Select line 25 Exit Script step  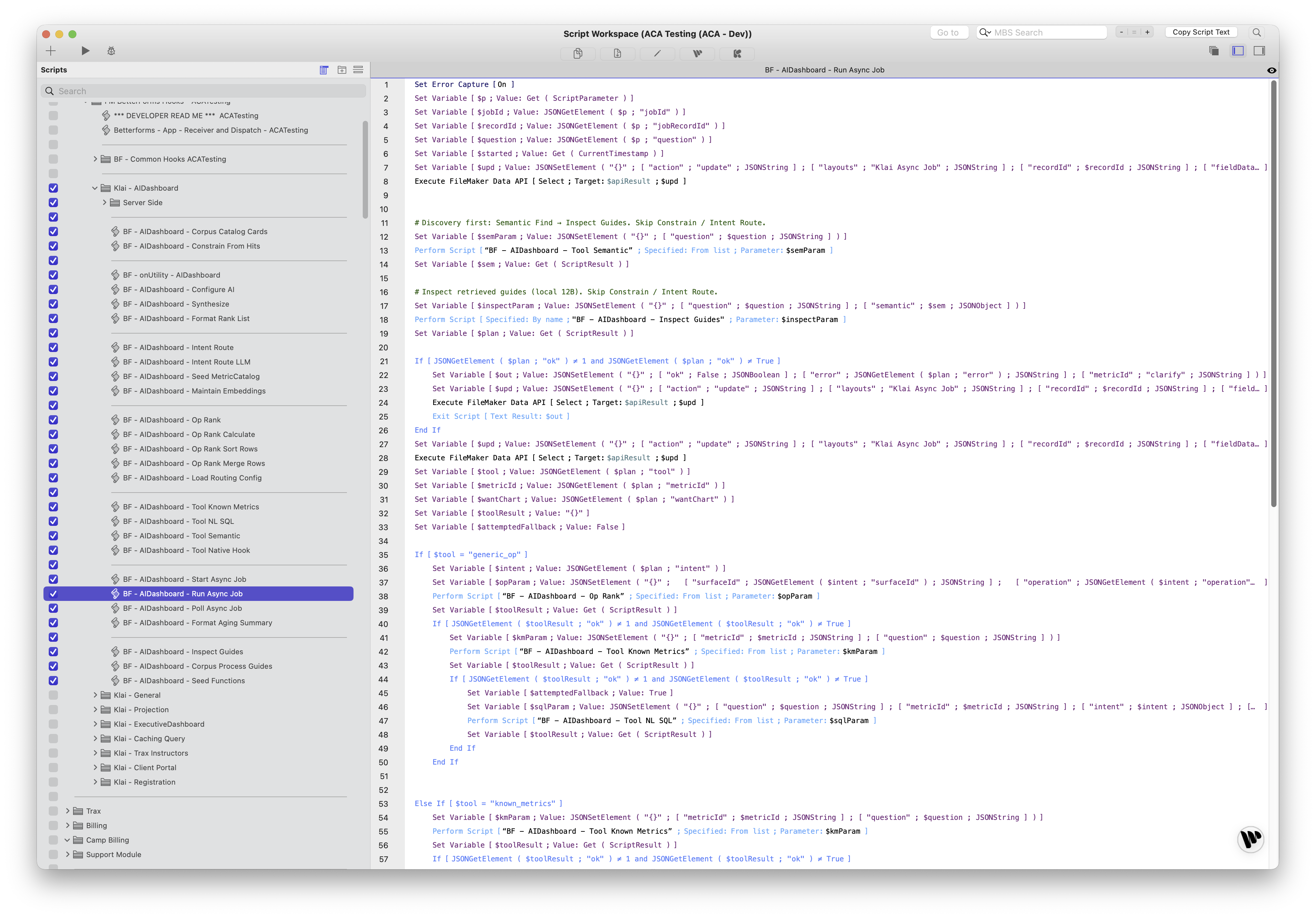500,416
